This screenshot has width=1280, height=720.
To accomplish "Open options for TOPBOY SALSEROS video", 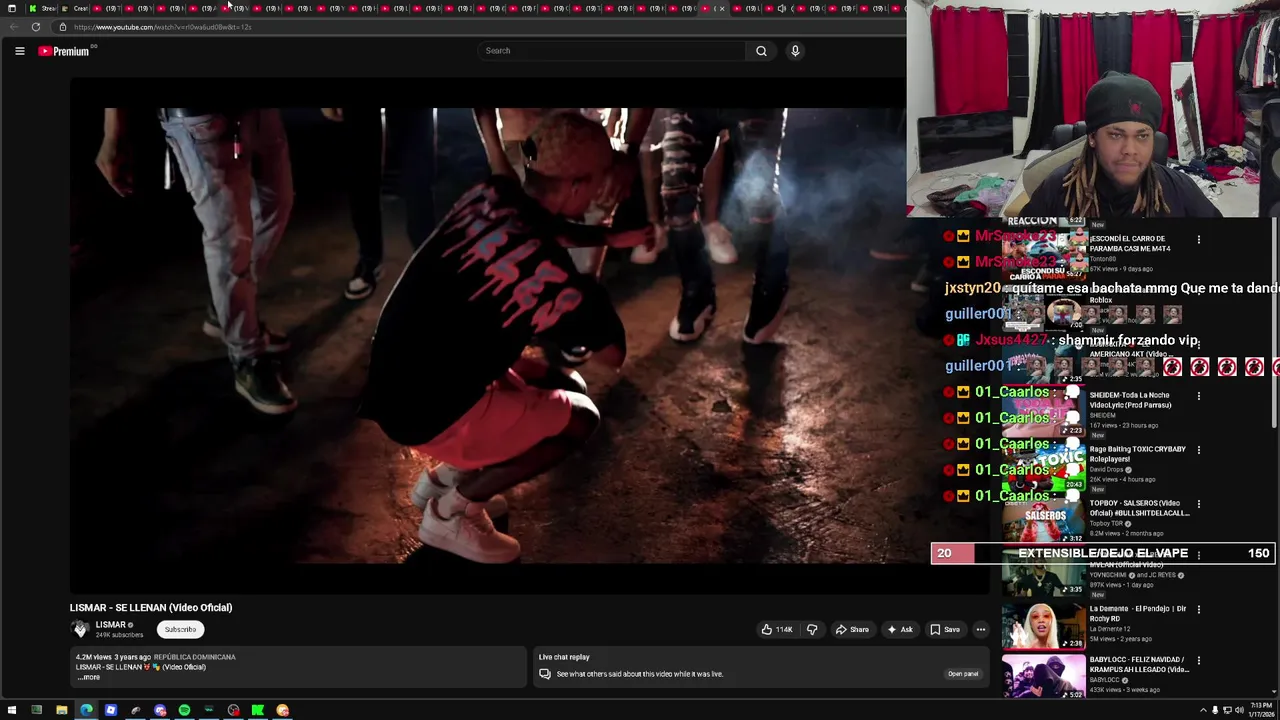I will pos(1198,504).
